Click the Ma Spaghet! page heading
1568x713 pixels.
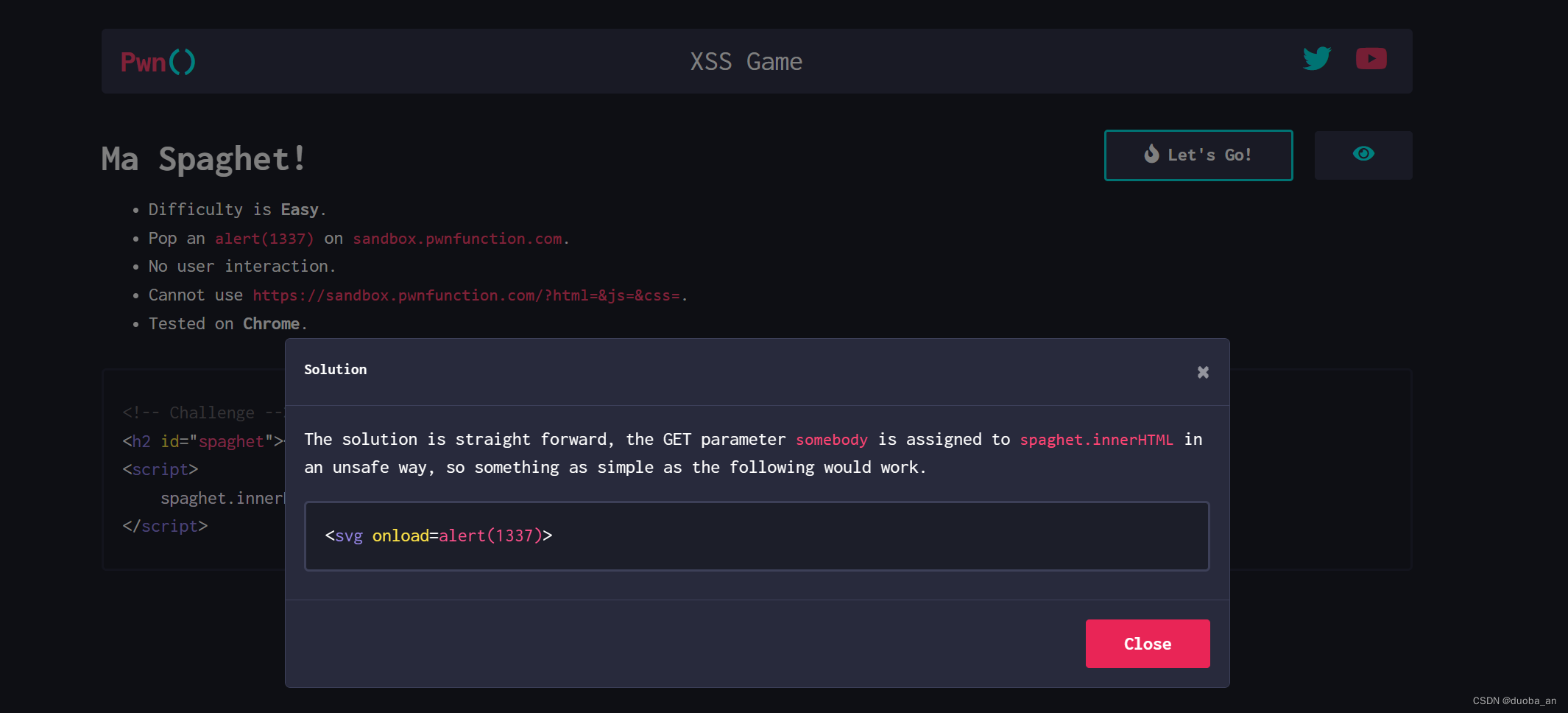204,158
